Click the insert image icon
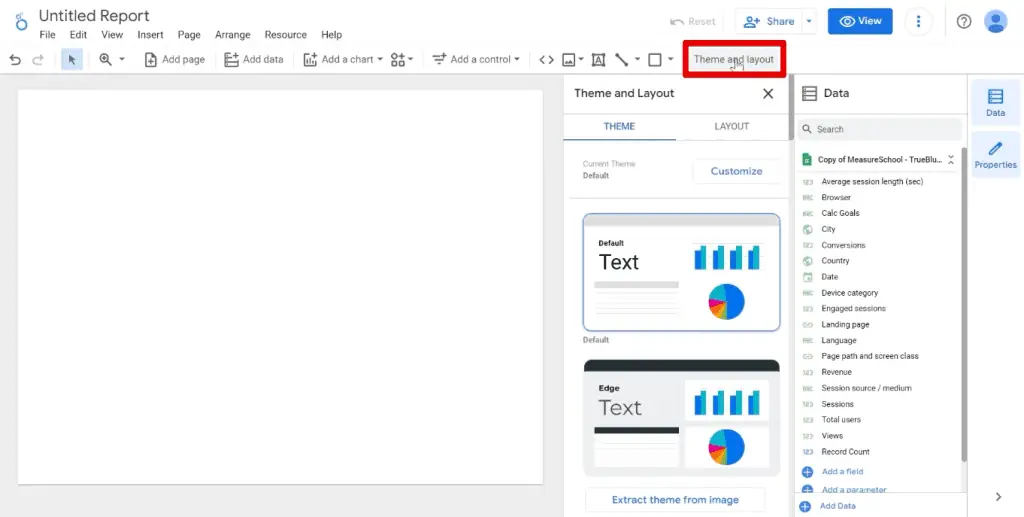The width and height of the screenshot is (1024, 517). click(x=569, y=59)
